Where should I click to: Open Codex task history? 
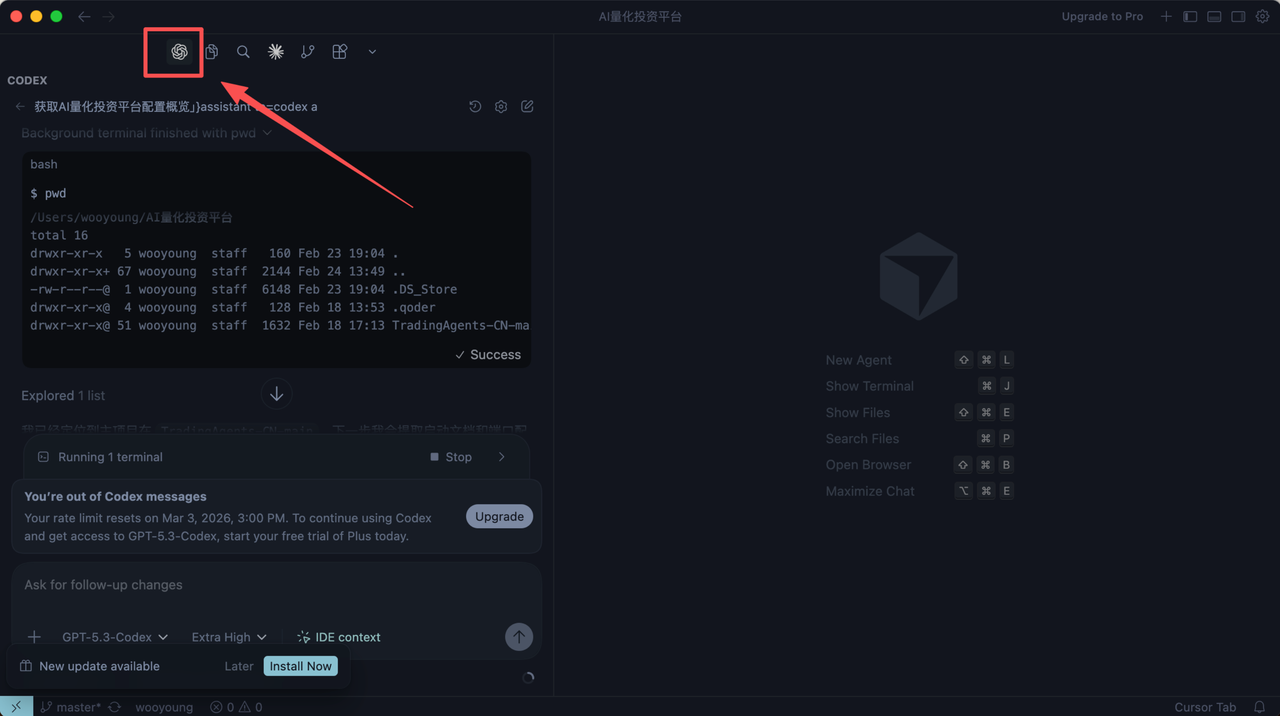[x=475, y=106]
